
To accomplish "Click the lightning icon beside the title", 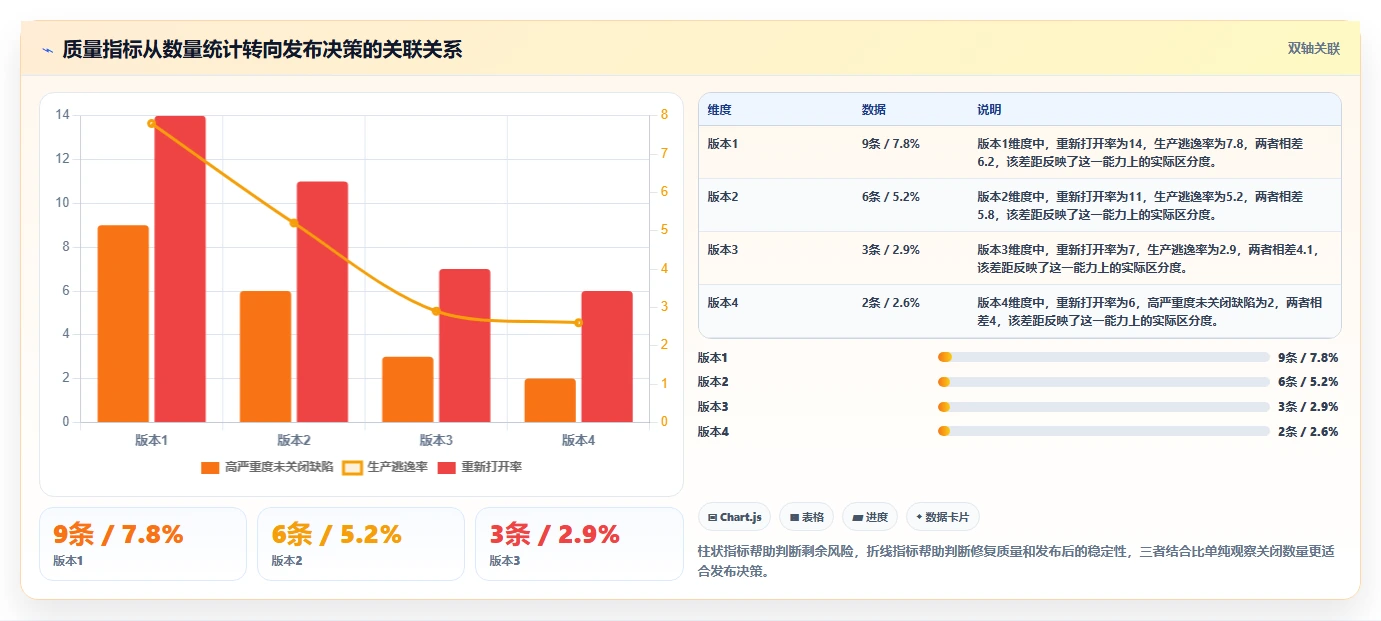I will [48, 50].
